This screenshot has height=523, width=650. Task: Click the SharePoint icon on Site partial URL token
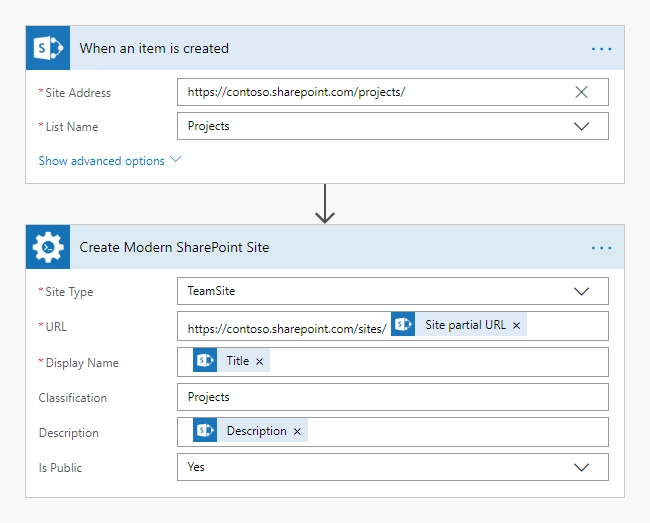pyautogui.click(x=403, y=324)
